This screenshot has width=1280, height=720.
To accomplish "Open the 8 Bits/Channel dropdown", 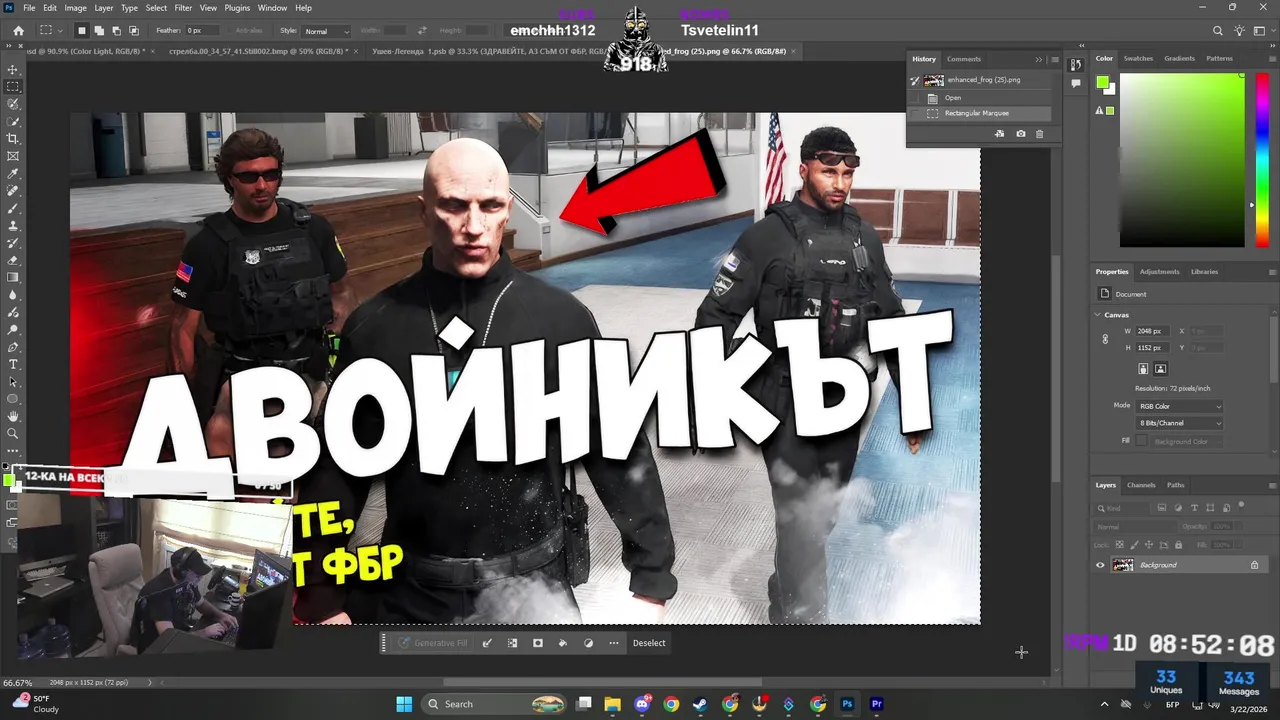I will tap(1179, 423).
